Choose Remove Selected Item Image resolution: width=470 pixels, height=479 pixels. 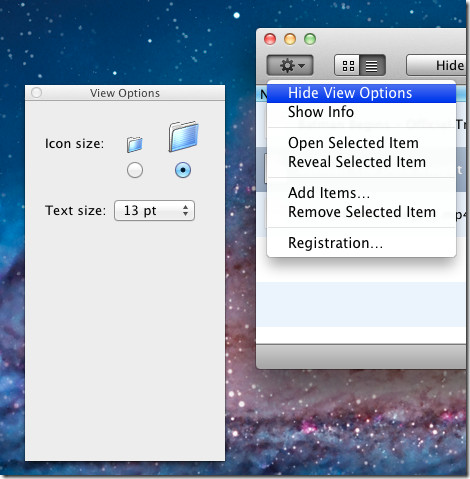pos(361,212)
